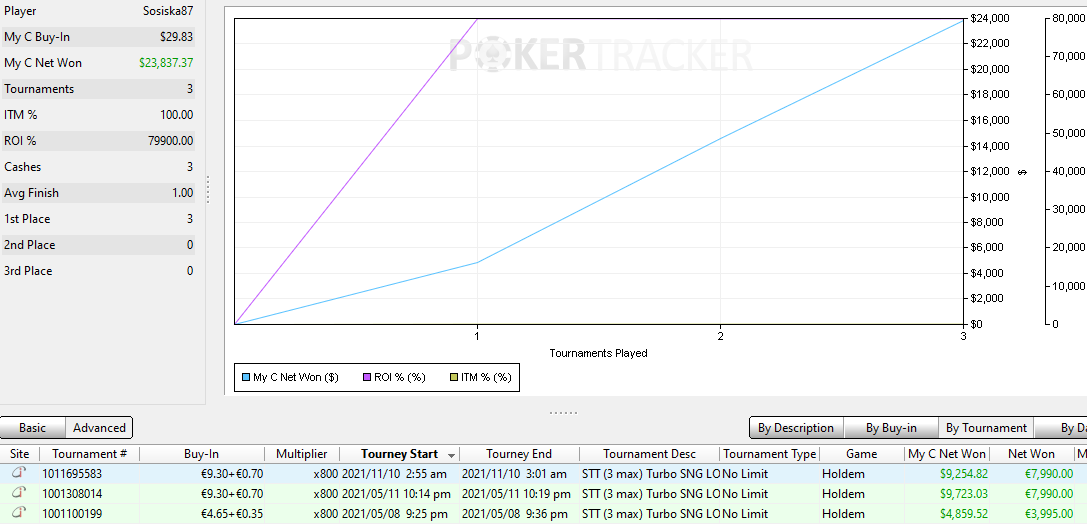Image resolution: width=1087 pixels, height=528 pixels.
Task: Sort by Buy-In column header
Action: pos(201,454)
